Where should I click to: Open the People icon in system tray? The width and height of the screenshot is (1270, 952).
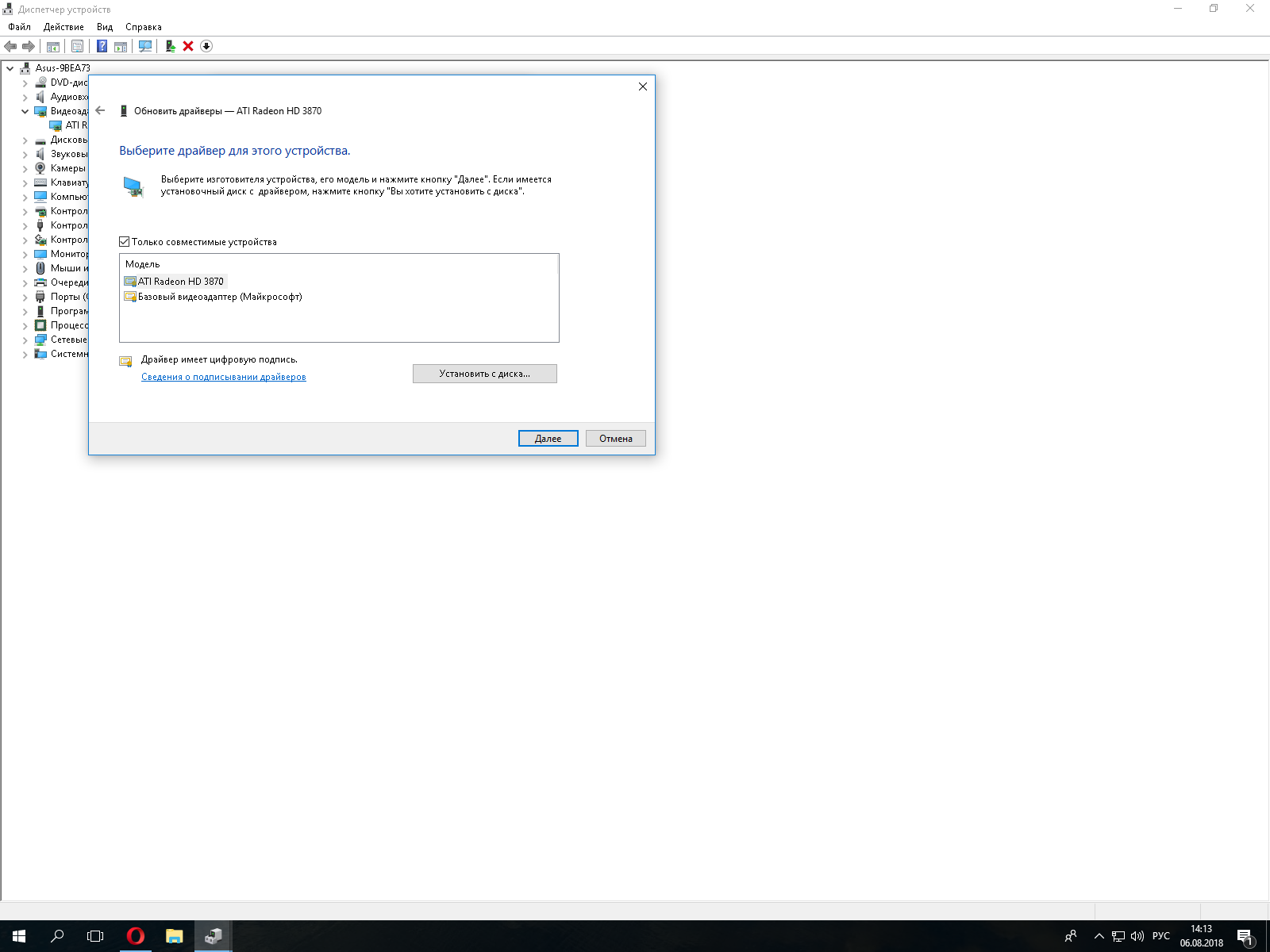[x=1071, y=936]
